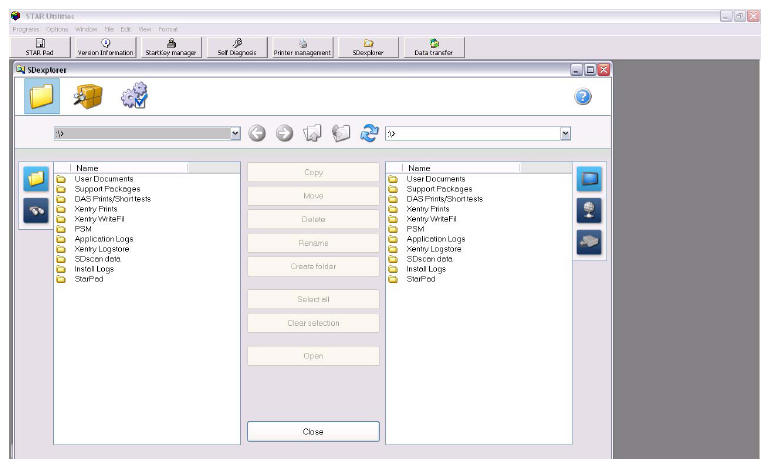Screen dimensions: 770x468
Task: Open the gears settings icon in SDexplorer
Action: [x=134, y=97]
